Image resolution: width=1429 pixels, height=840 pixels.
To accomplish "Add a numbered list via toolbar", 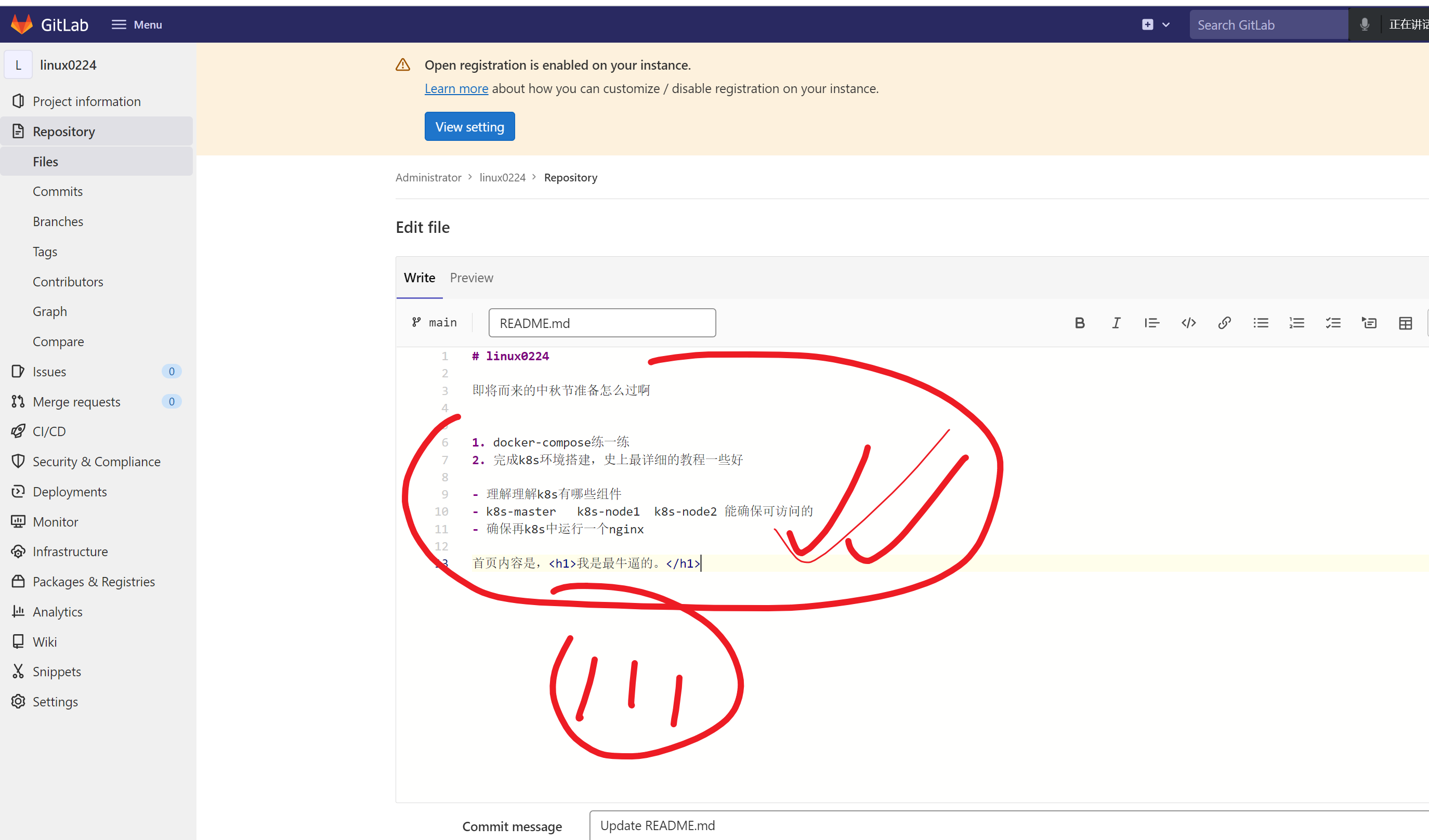I will [x=1297, y=323].
